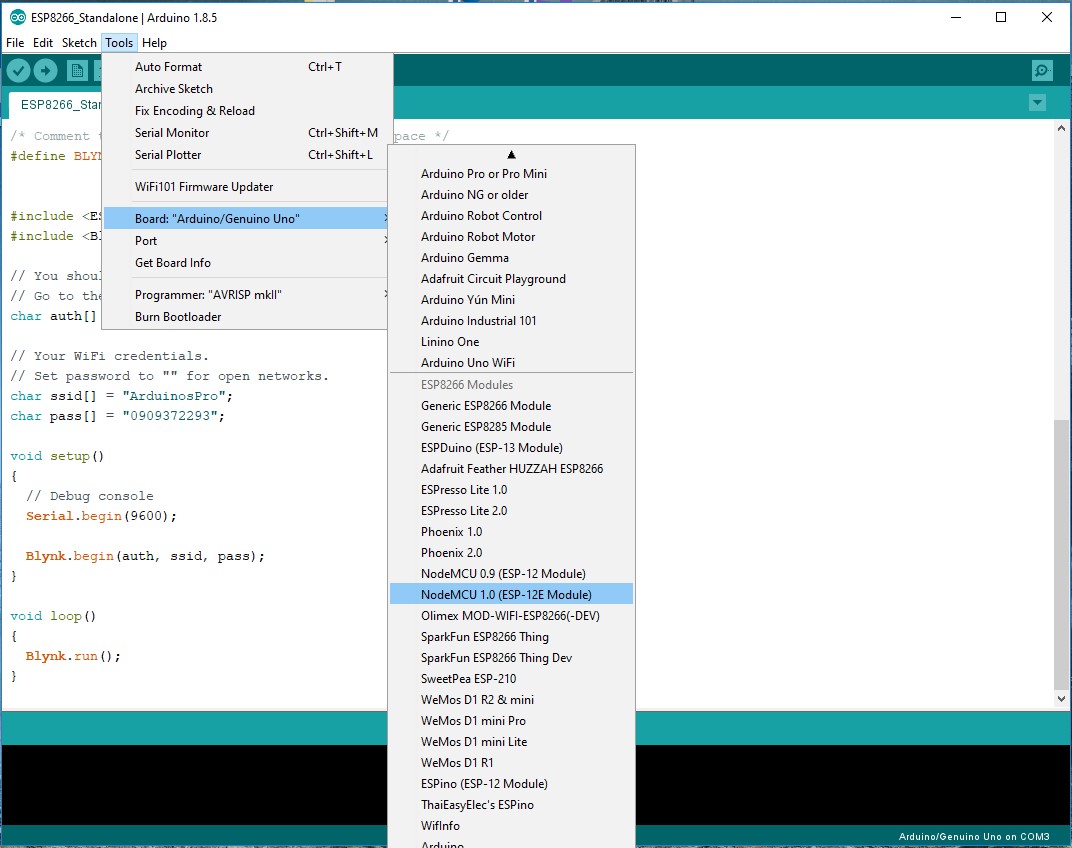Screen dimensions: 1072x848
Task: Expand the Board submenu arrow
Action: click(x=388, y=217)
